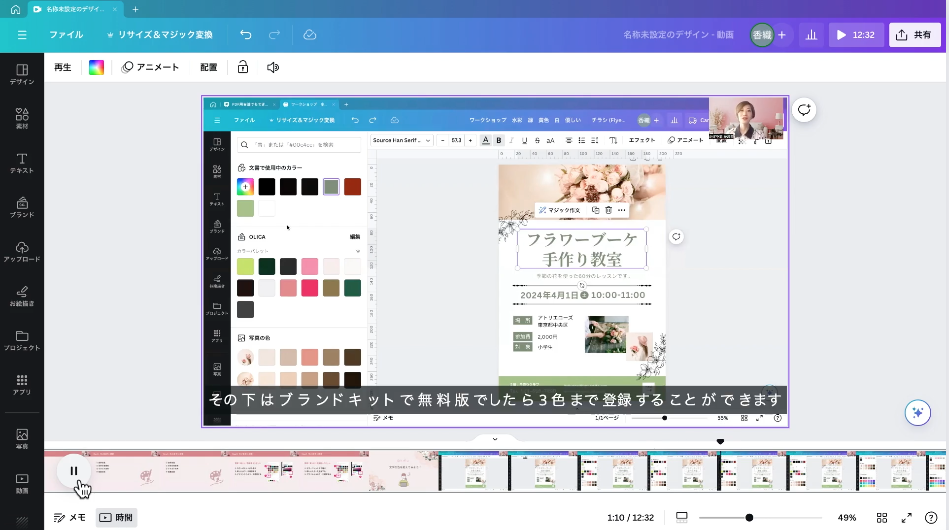Open the アプリ apps panel
The width and height of the screenshot is (949, 530).
[x=22, y=385]
